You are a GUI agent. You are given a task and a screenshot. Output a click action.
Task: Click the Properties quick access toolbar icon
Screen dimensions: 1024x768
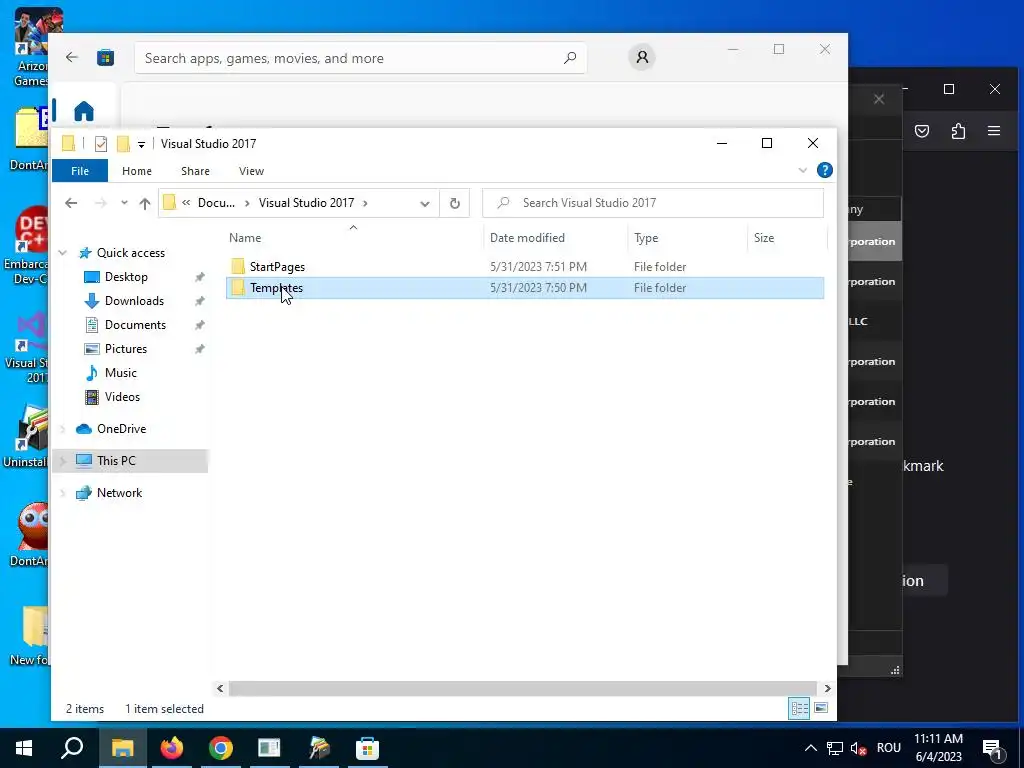tap(101, 144)
